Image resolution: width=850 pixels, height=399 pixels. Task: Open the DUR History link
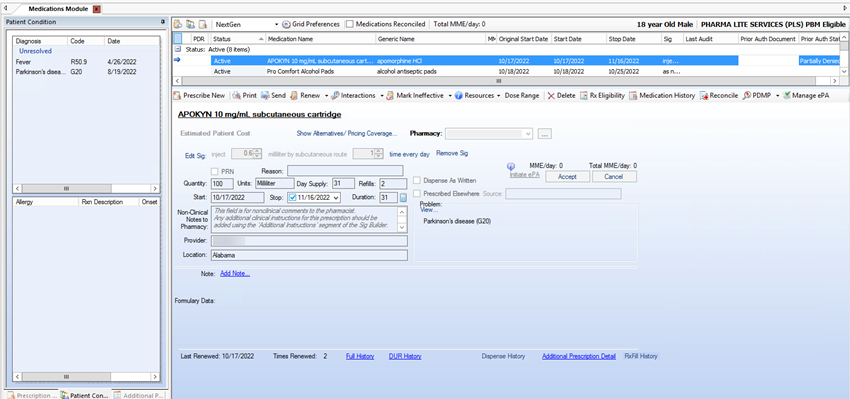pyautogui.click(x=405, y=356)
